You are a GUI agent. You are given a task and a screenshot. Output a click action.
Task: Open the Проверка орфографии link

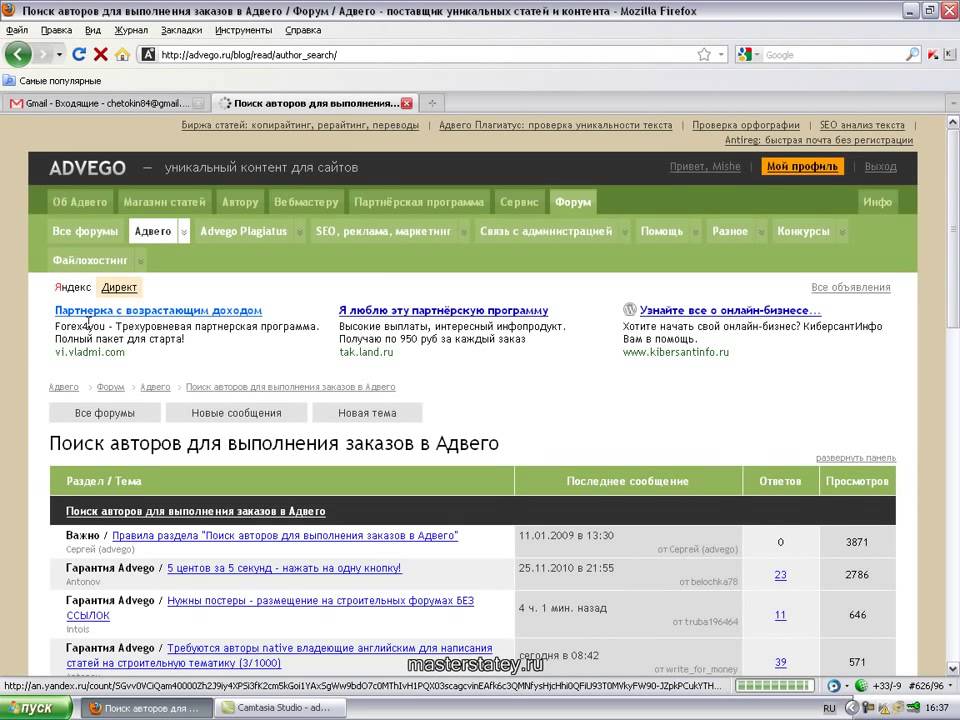pos(746,125)
